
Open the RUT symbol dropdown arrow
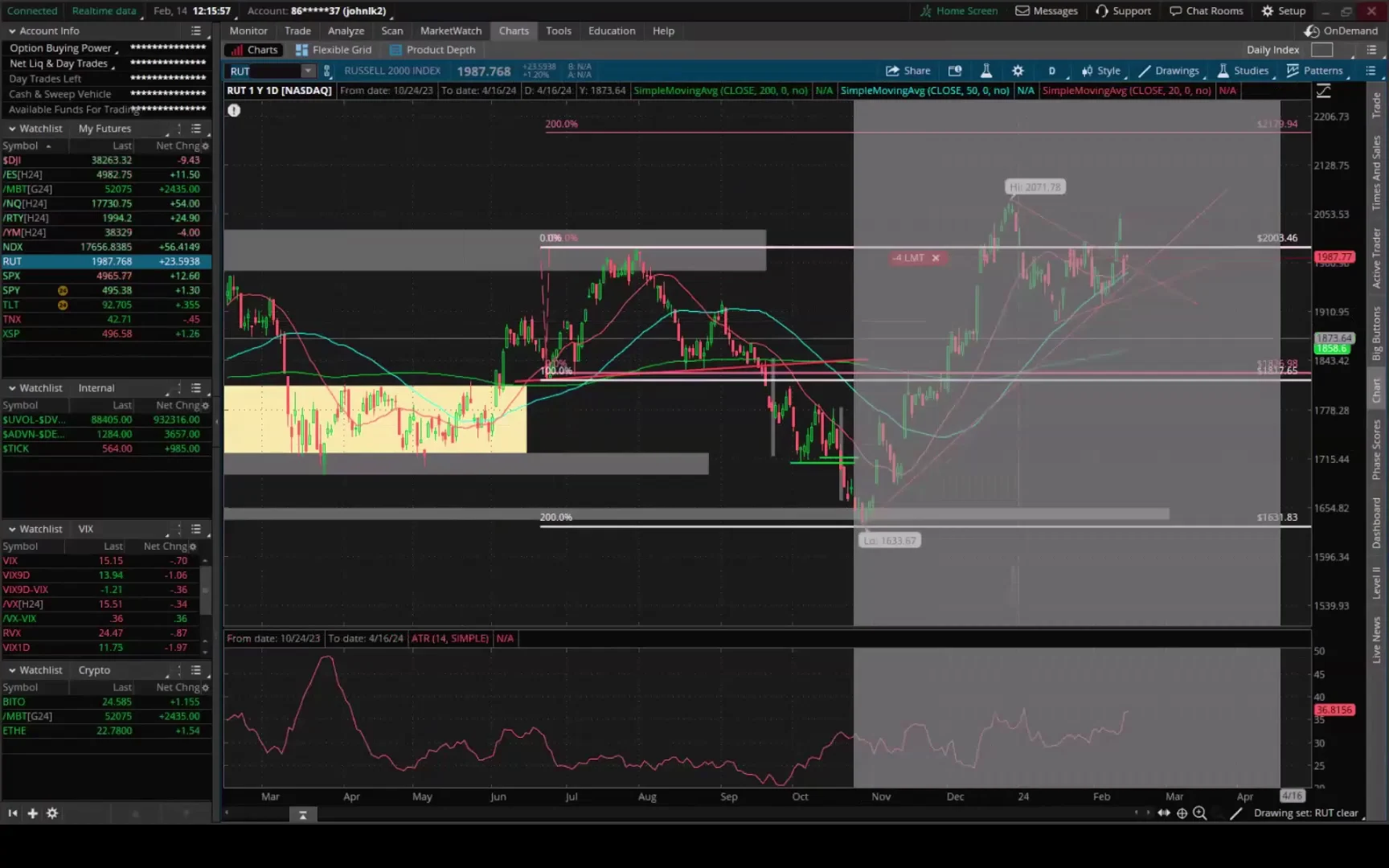pyautogui.click(x=307, y=71)
